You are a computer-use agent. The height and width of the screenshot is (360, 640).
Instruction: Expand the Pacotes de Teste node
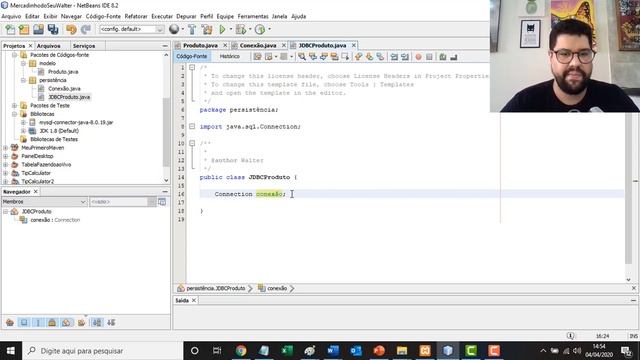[14, 105]
